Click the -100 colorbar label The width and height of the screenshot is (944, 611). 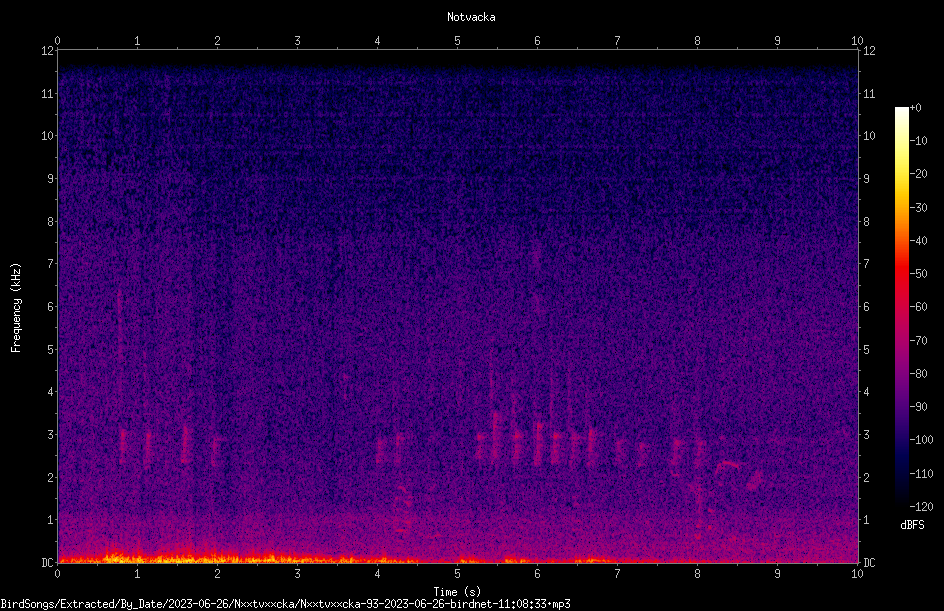point(921,440)
